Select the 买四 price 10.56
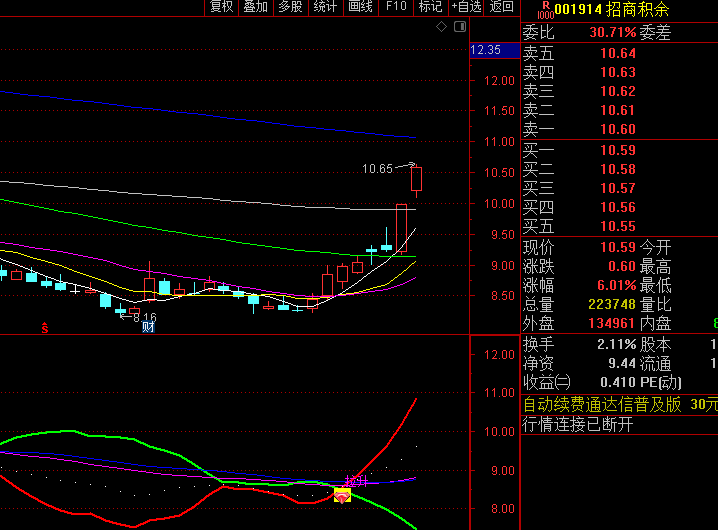Image resolution: width=718 pixels, height=530 pixels. point(618,208)
